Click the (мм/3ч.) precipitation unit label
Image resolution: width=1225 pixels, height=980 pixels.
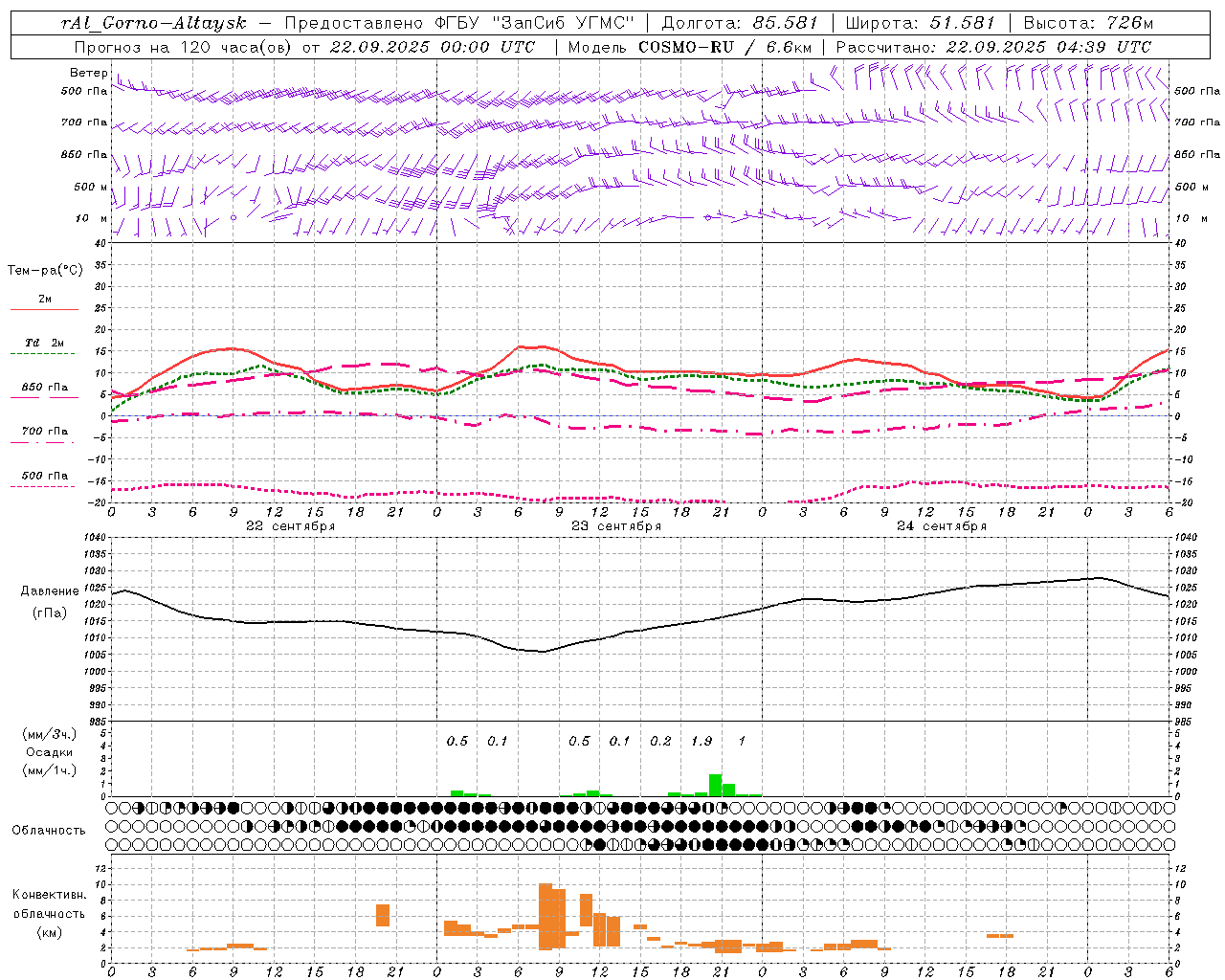pos(50,734)
